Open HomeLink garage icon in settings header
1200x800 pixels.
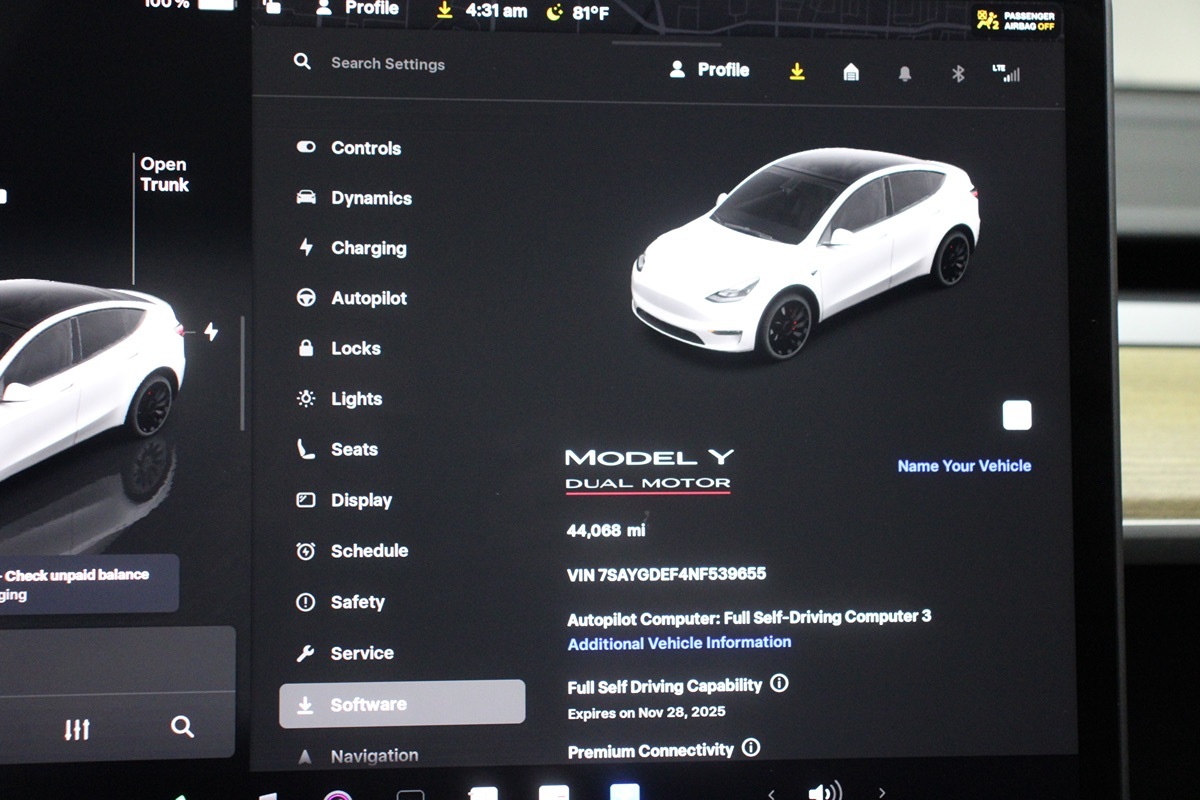pyautogui.click(x=851, y=72)
